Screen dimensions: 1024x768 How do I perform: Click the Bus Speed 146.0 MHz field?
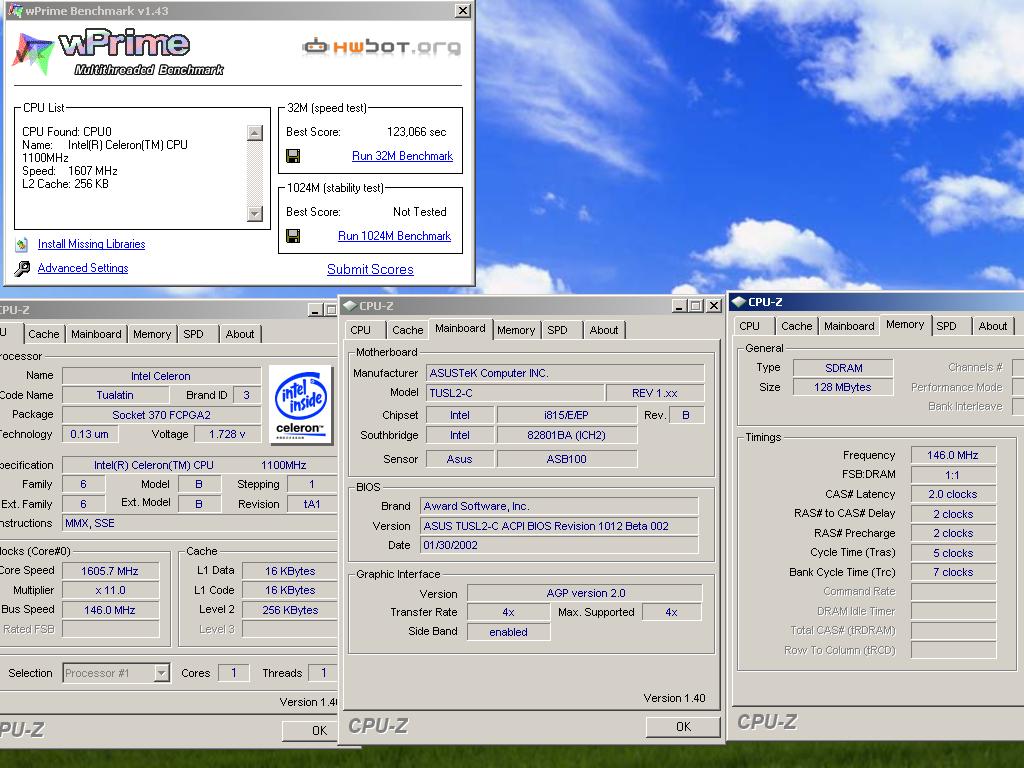click(x=110, y=610)
